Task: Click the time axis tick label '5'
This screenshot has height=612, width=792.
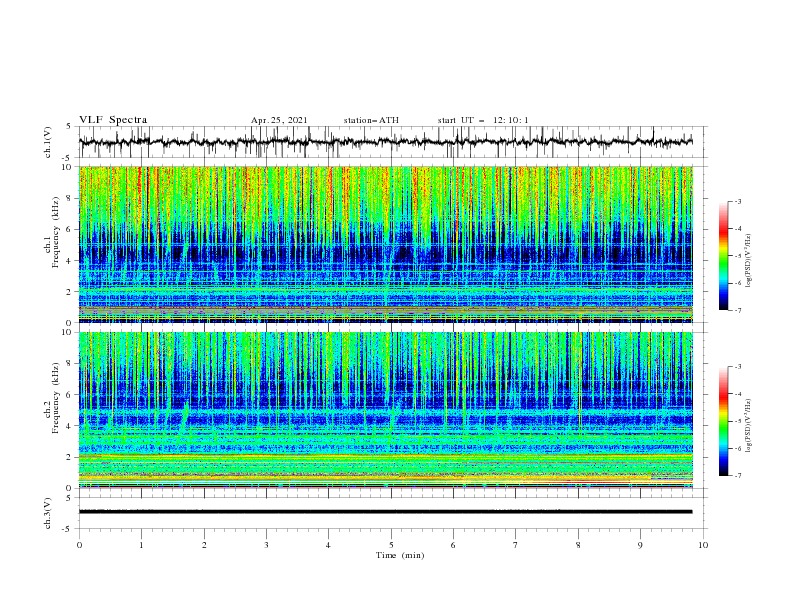Action: (391, 545)
